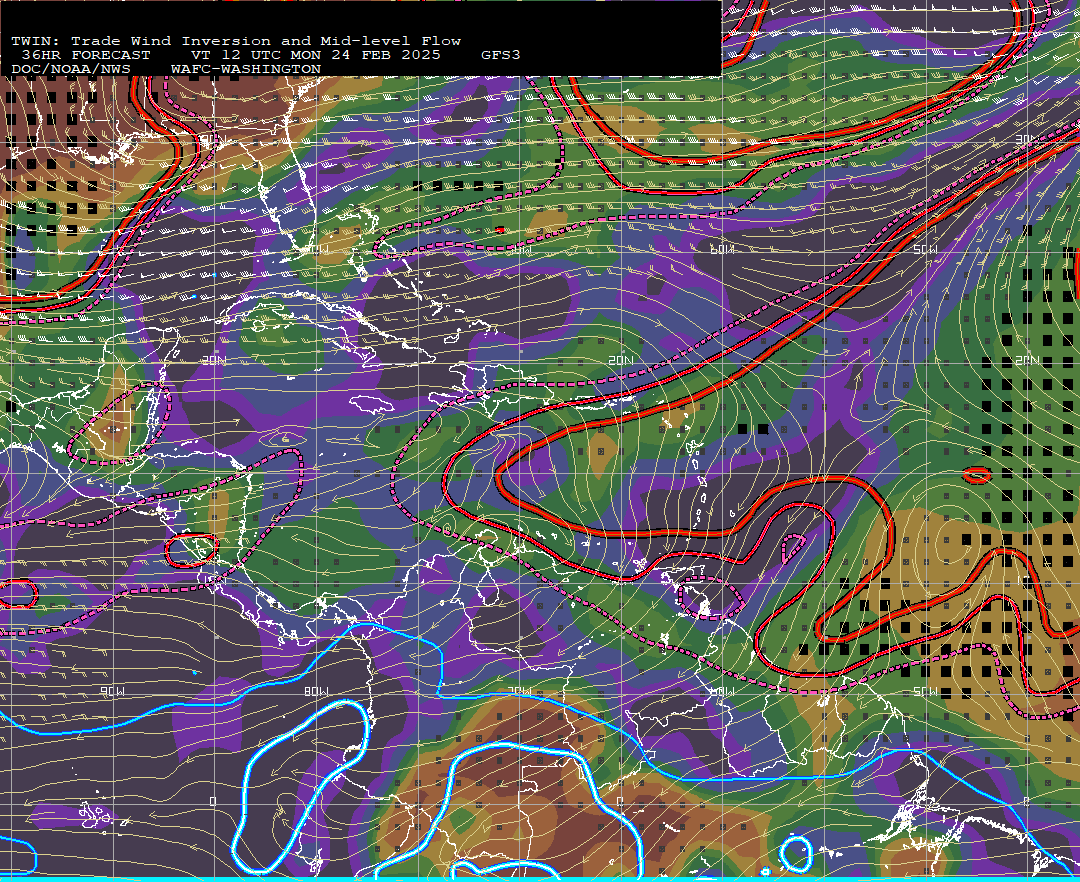Click the "80W" label beside the Florida coast

pyautogui.click(x=316, y=249)
